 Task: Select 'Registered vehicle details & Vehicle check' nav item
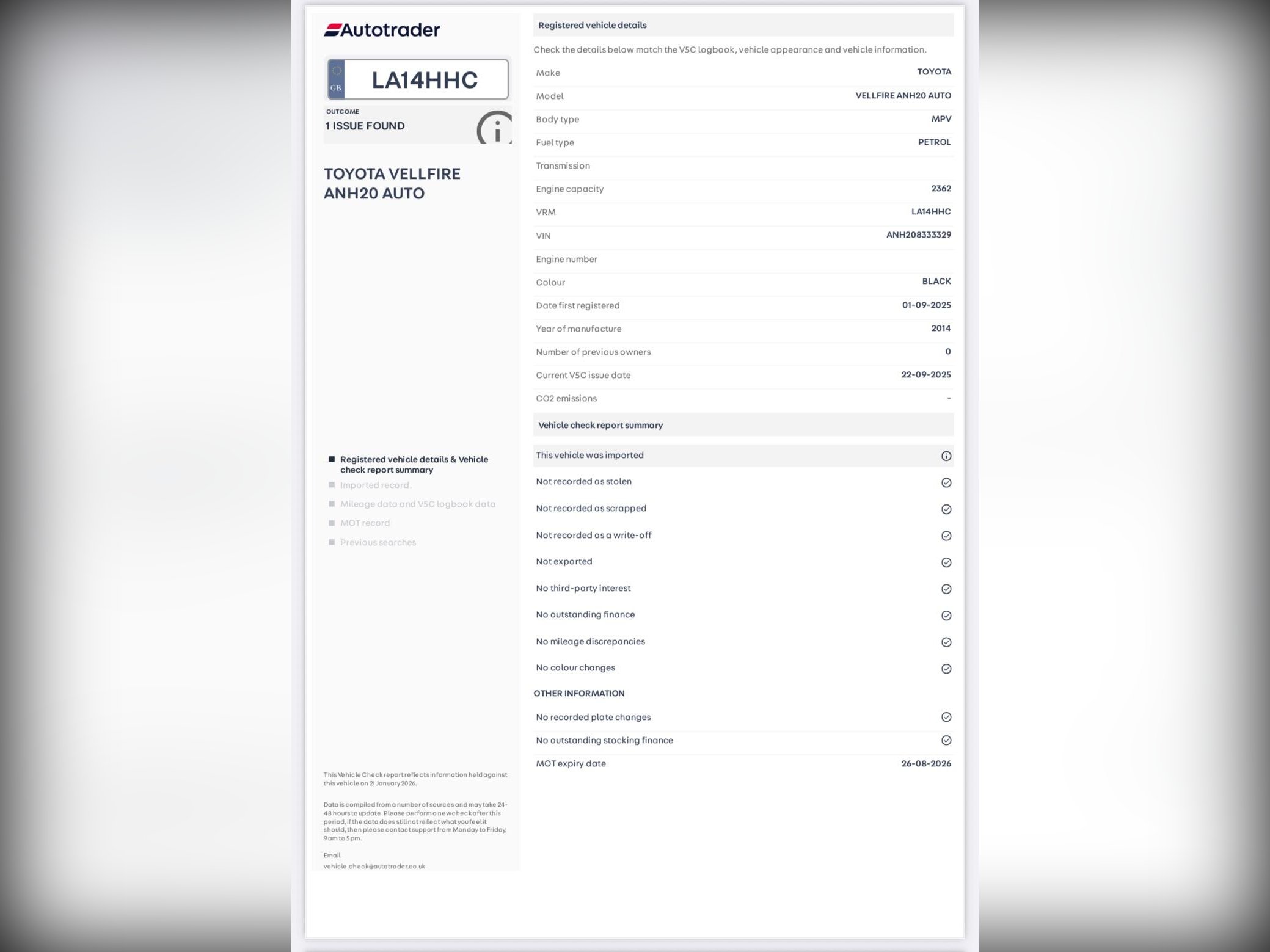point(414,464)
